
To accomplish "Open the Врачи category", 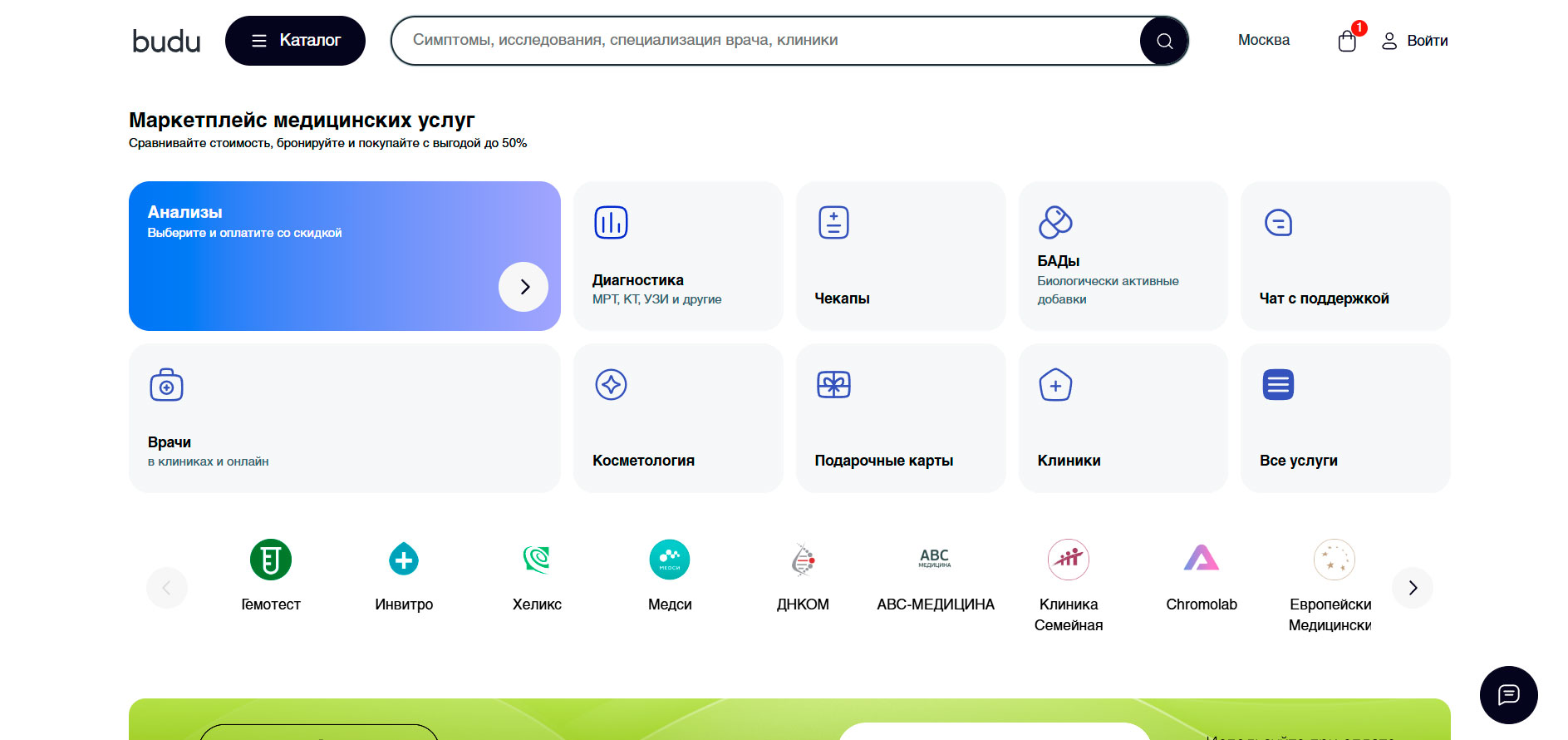I will (x=345, y=418).
